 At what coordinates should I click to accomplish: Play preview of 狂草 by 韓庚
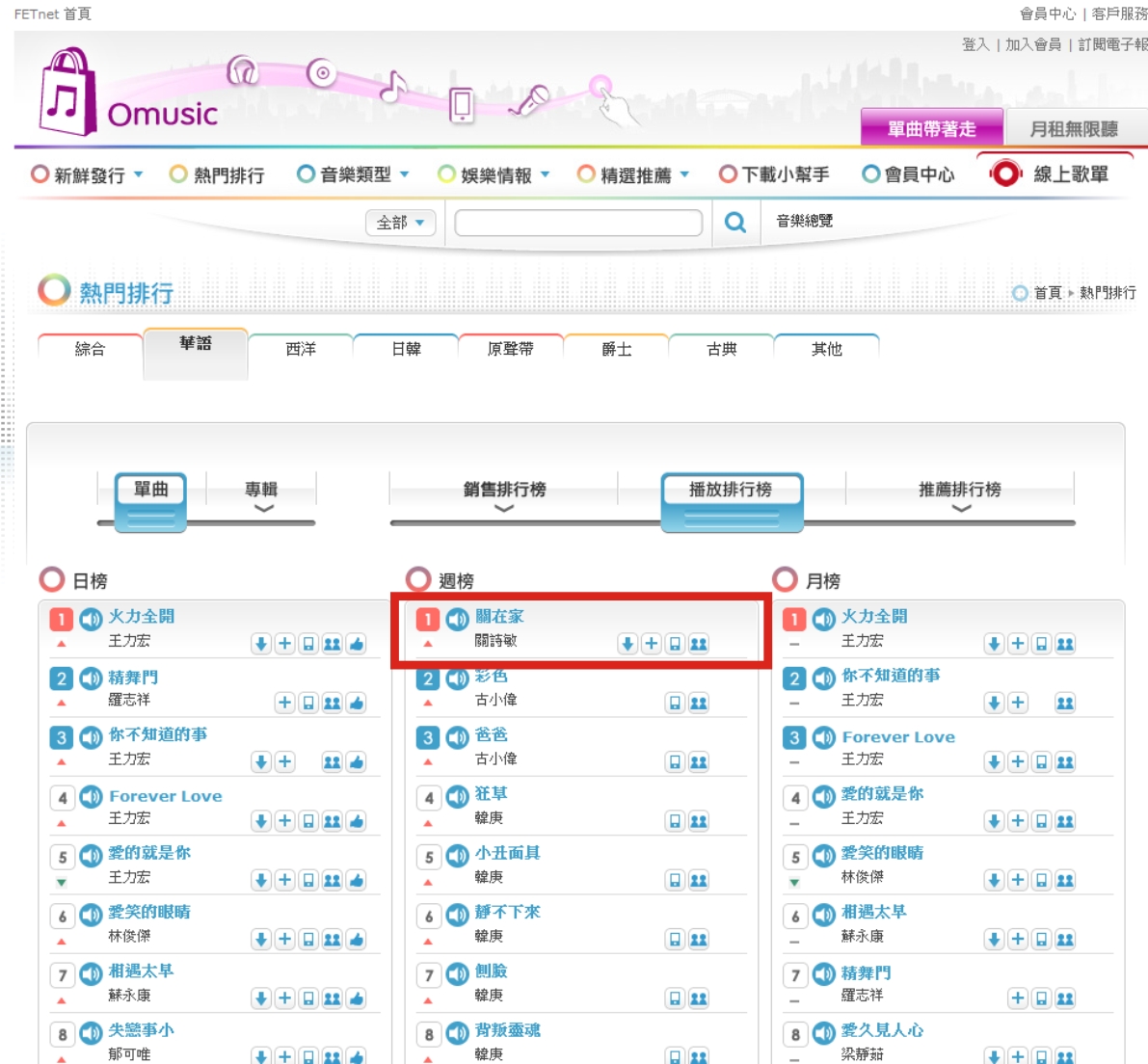458,797
